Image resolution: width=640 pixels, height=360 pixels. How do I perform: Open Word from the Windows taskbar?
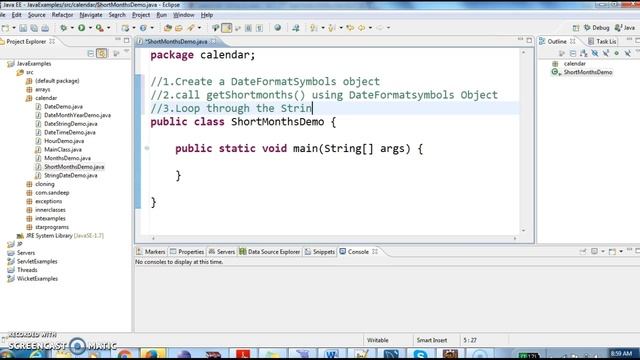click(x=331, y=354)
